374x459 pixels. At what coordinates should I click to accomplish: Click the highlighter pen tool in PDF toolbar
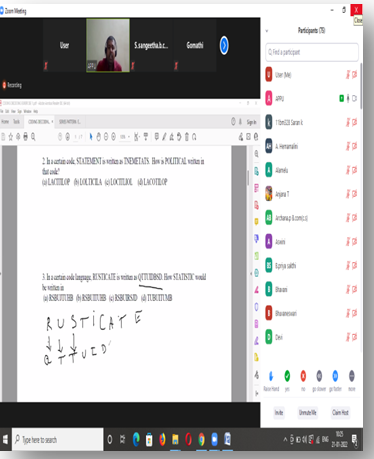164,137
